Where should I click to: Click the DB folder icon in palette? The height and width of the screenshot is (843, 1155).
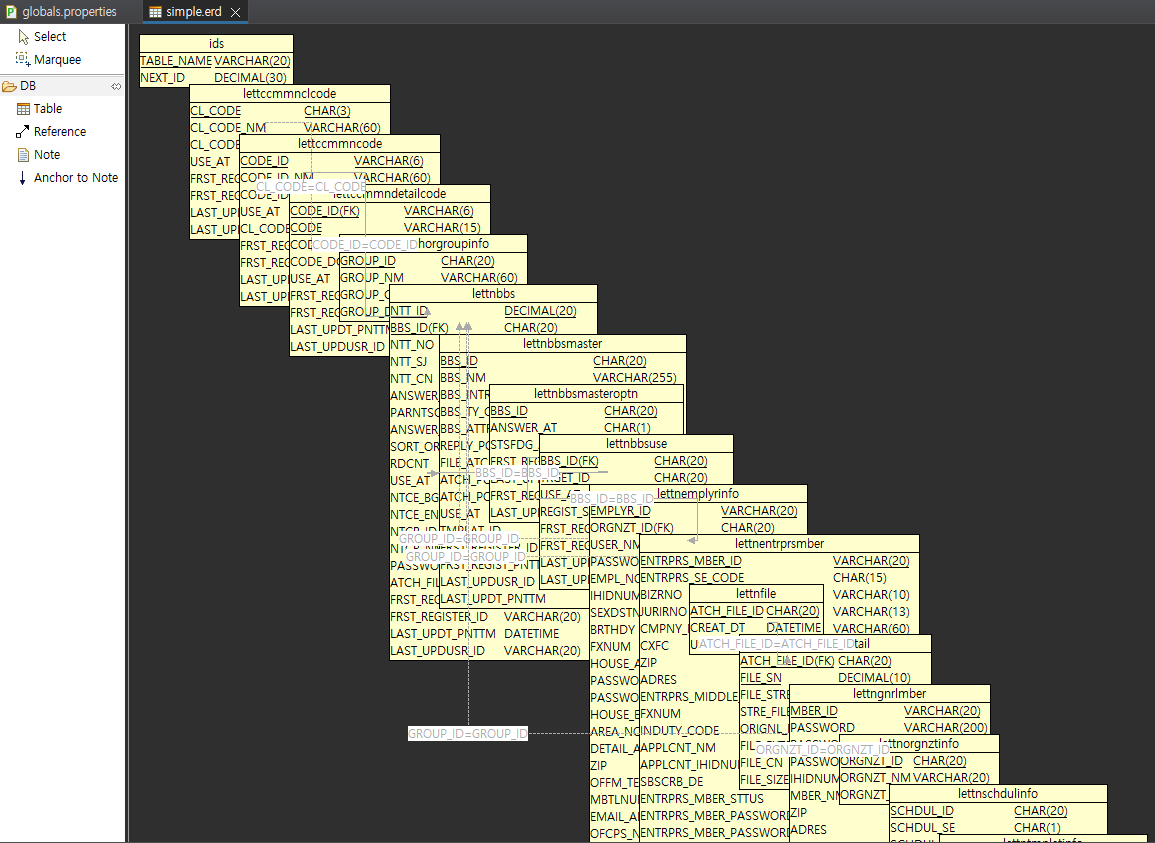click(10, 86)
